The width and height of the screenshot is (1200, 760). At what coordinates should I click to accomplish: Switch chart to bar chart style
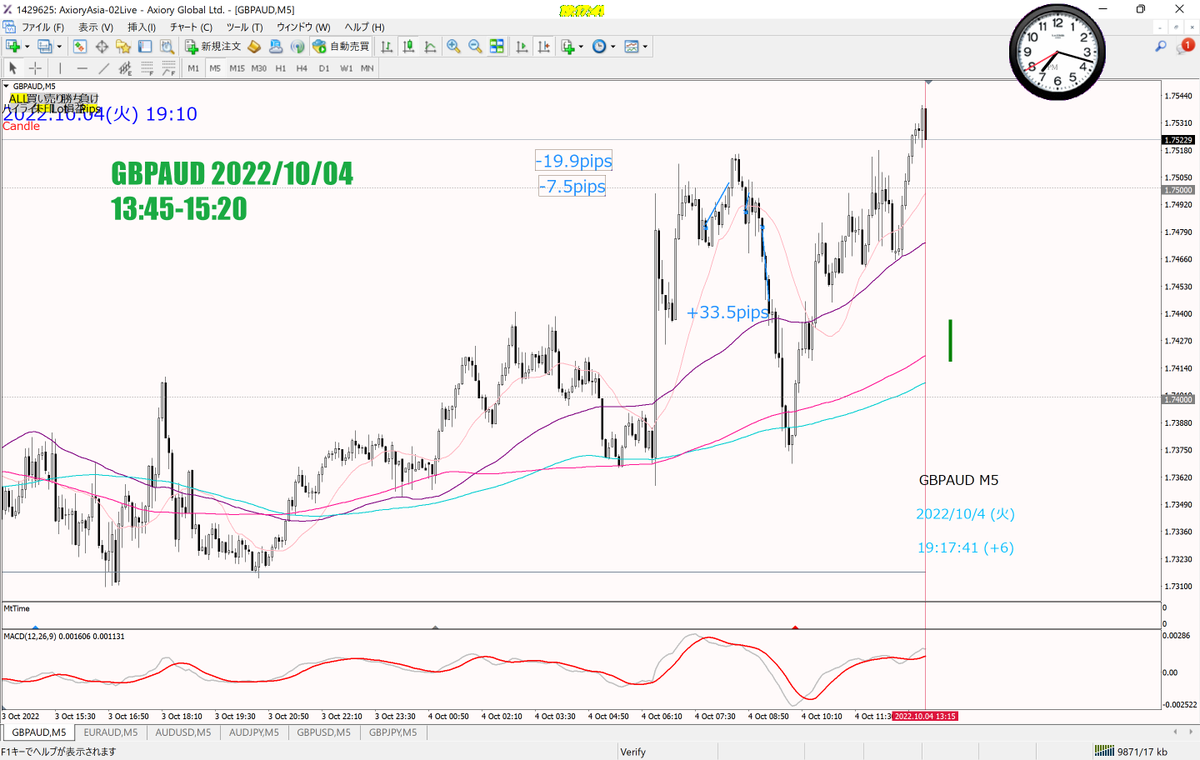387,46
